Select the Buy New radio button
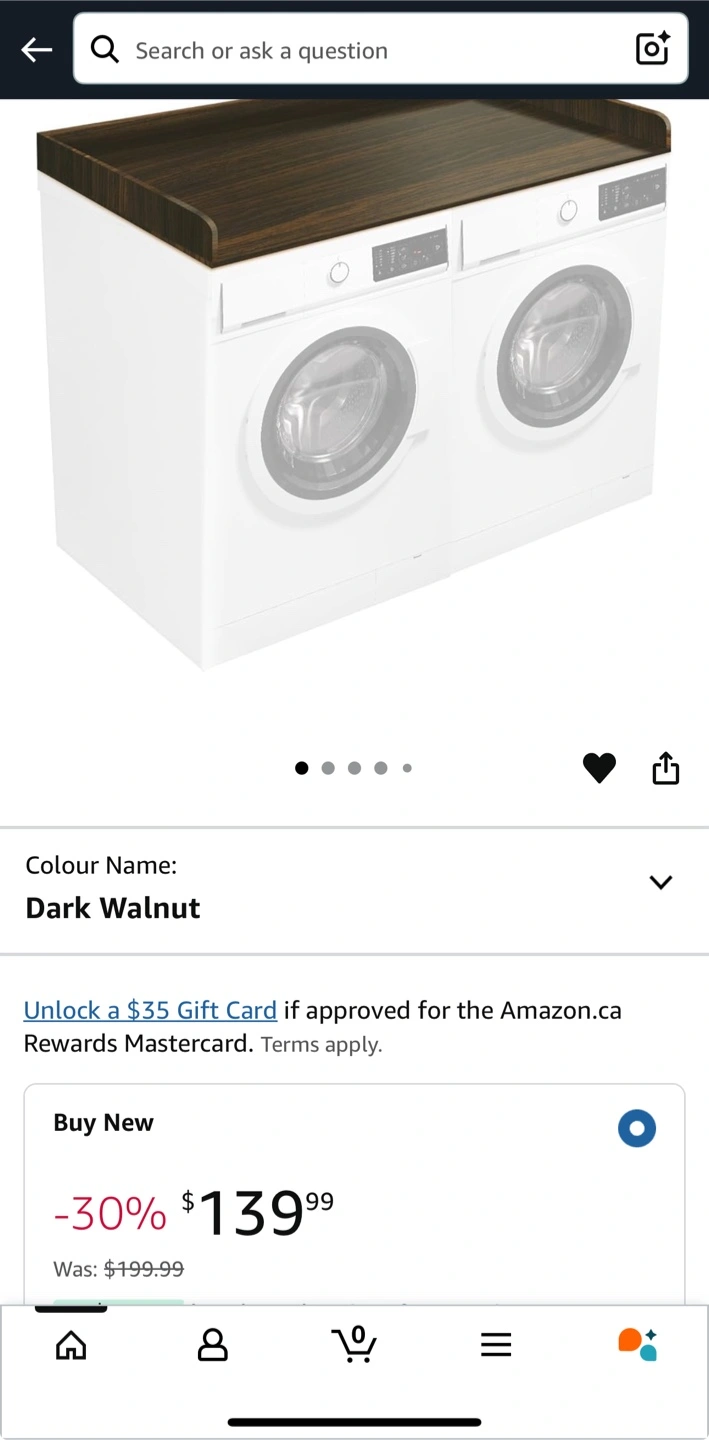 (637, 1129)
